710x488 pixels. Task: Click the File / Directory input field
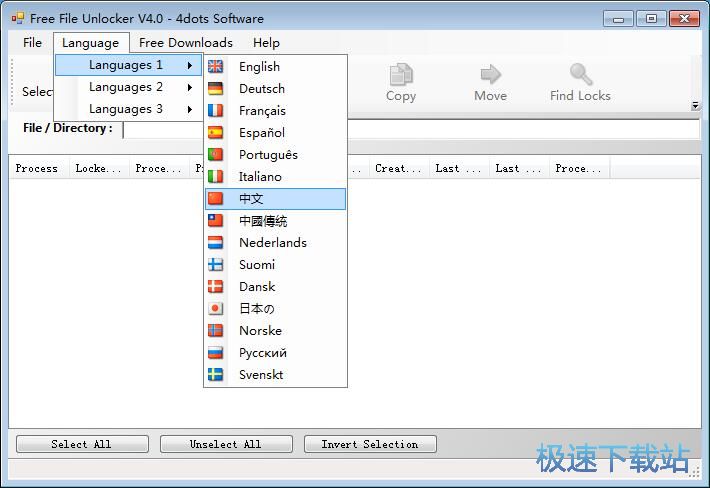411,130
